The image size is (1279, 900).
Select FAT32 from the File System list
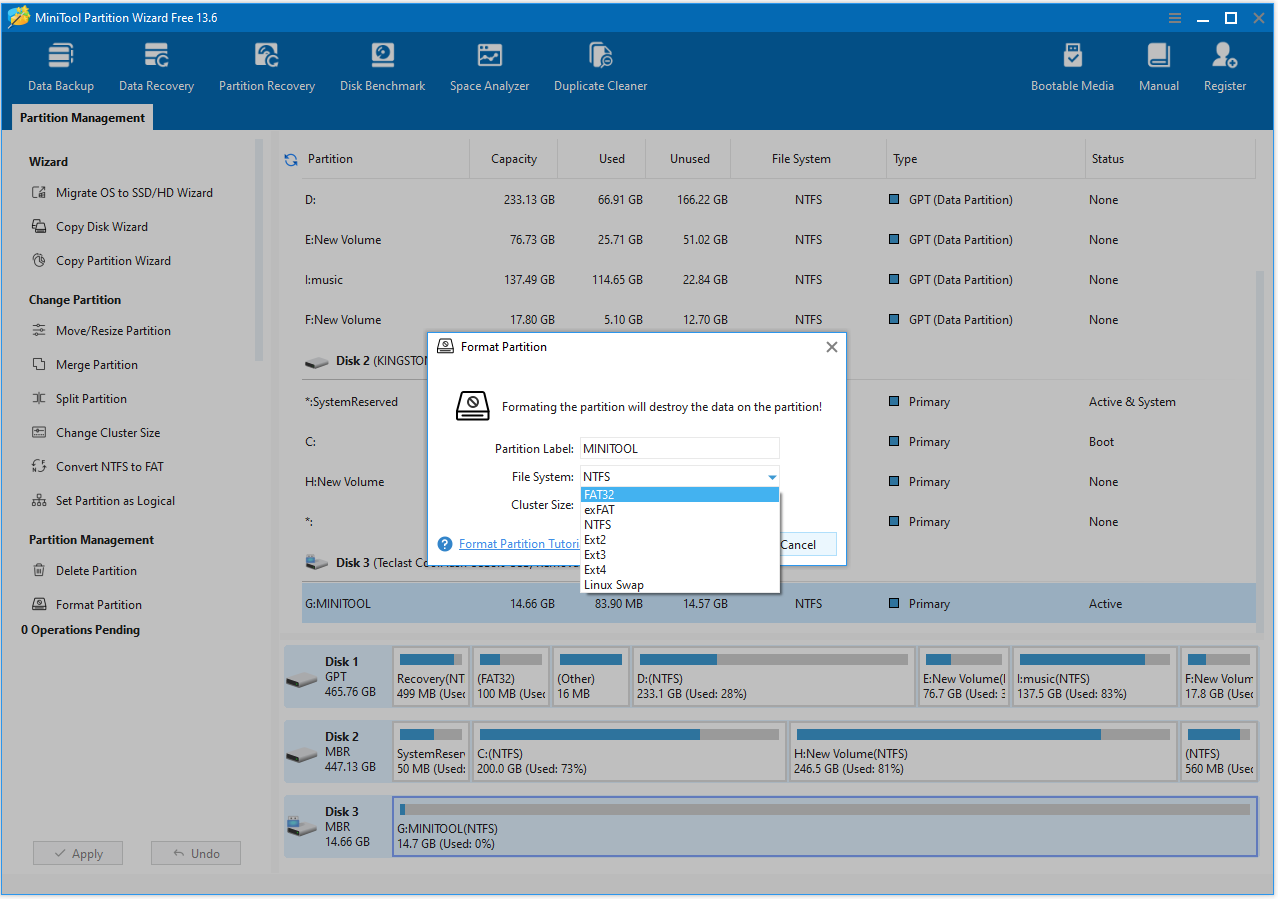[x=599, y=494]
